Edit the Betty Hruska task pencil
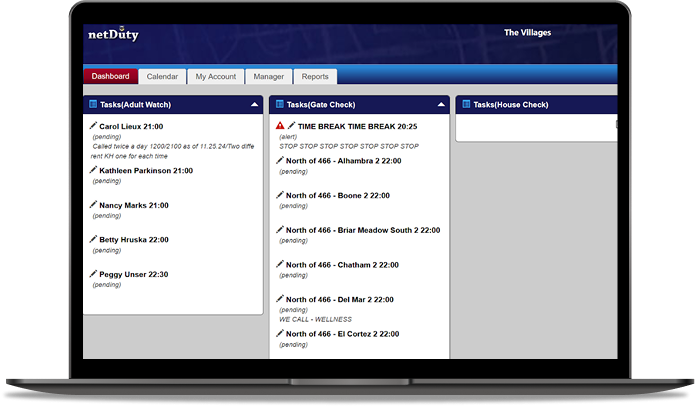 [x=93, y=239]
